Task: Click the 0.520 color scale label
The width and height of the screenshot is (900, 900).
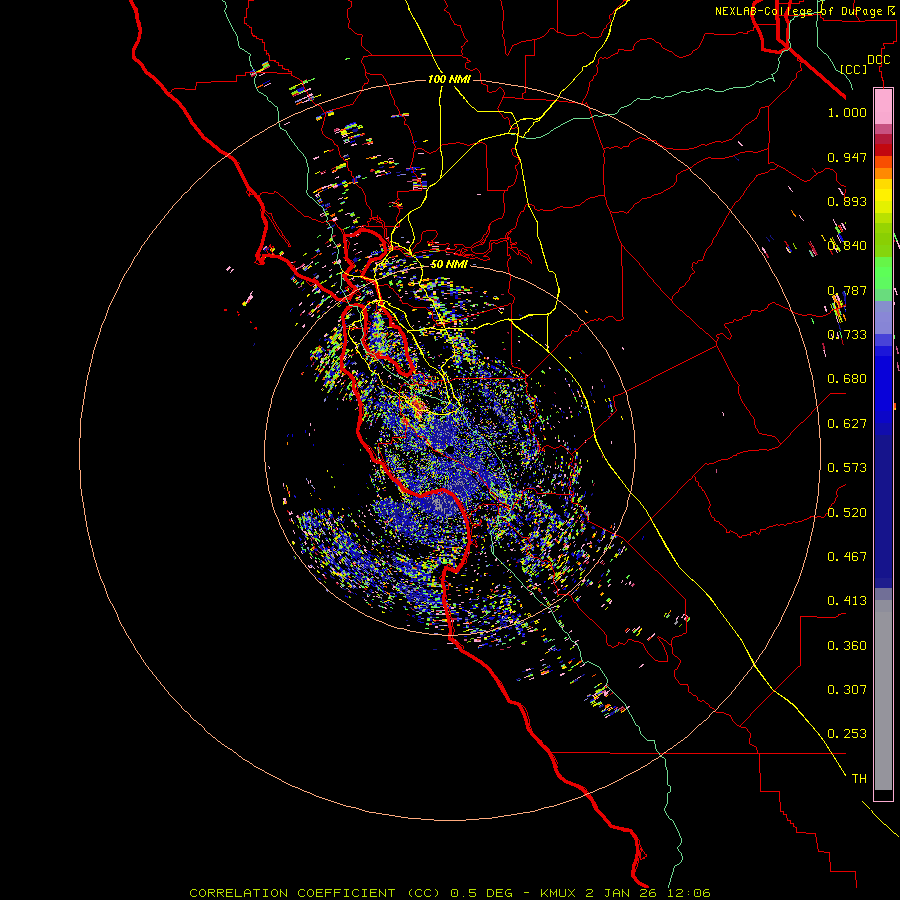Action: coord(847,513)
